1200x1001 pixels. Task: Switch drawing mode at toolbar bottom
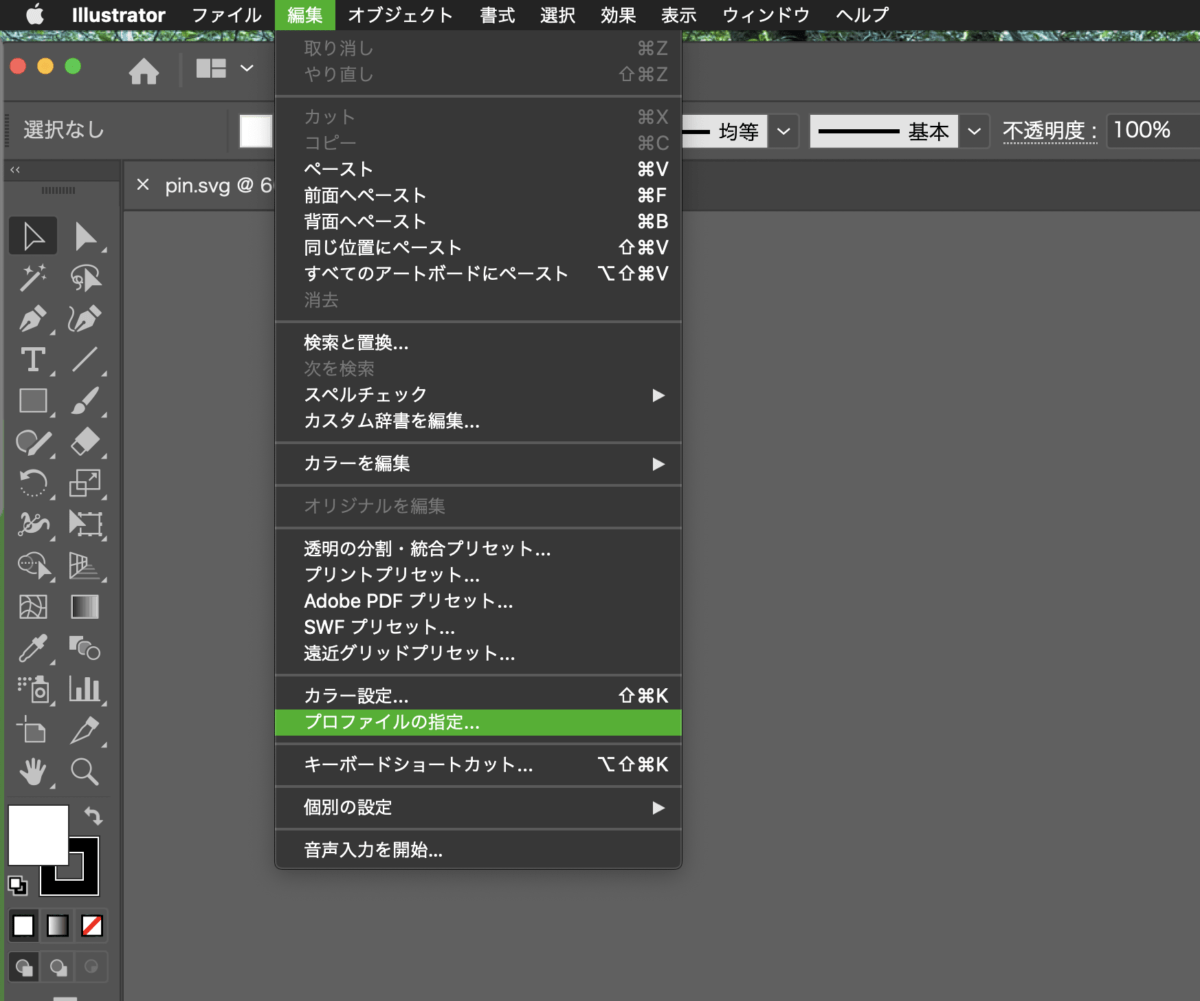coord(22,967)
